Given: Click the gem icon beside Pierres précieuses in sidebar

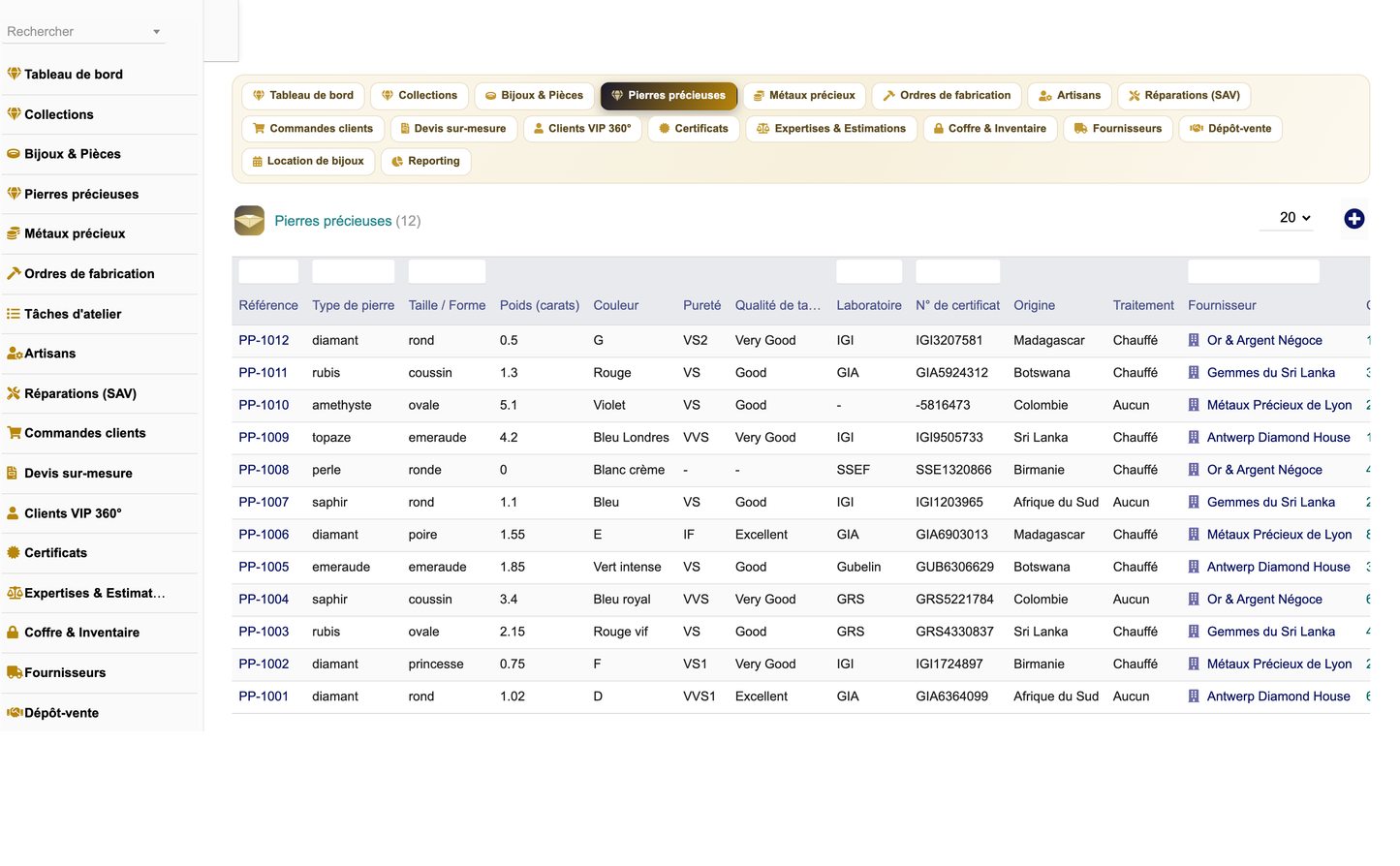Looking at the screenshot, I should point(14,193).
